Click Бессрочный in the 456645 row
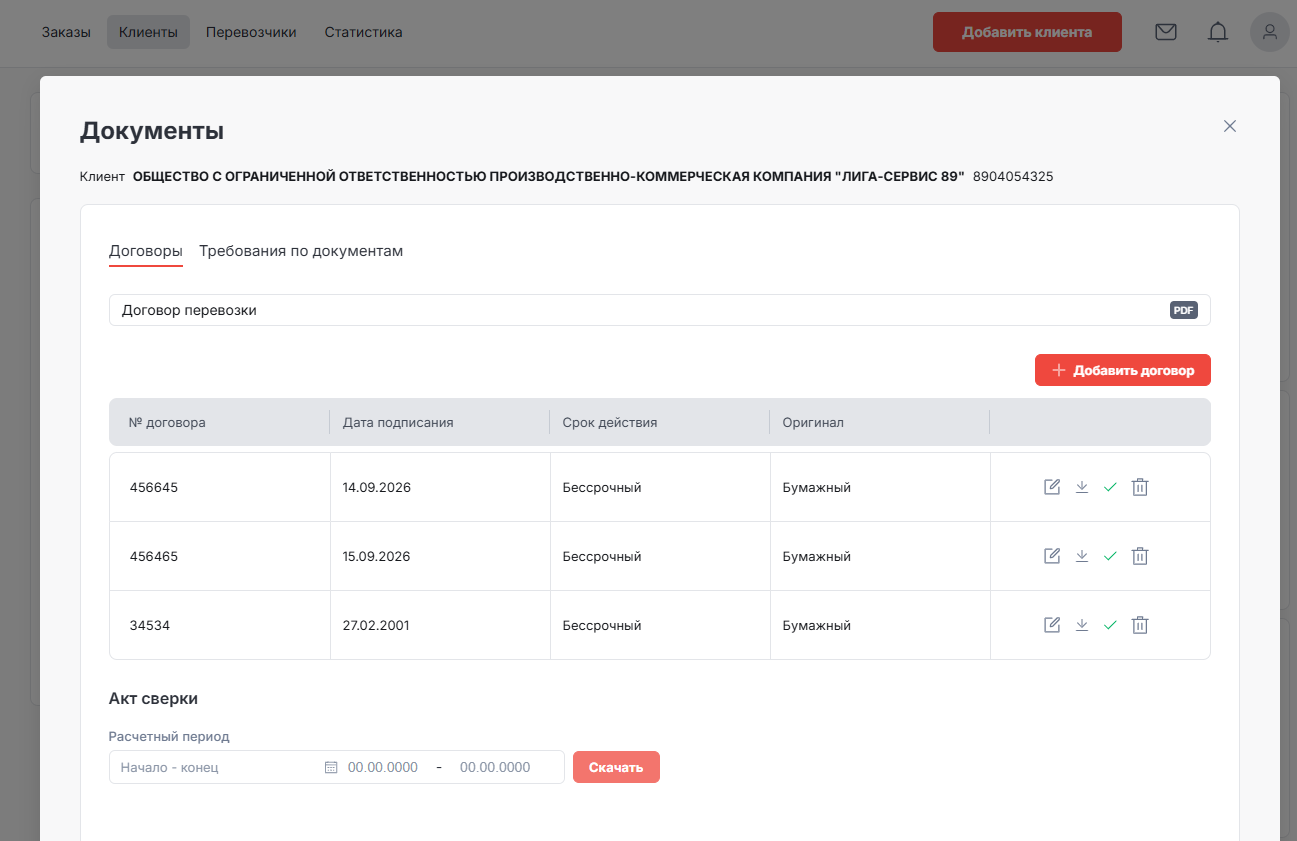 tap(602, 487)
